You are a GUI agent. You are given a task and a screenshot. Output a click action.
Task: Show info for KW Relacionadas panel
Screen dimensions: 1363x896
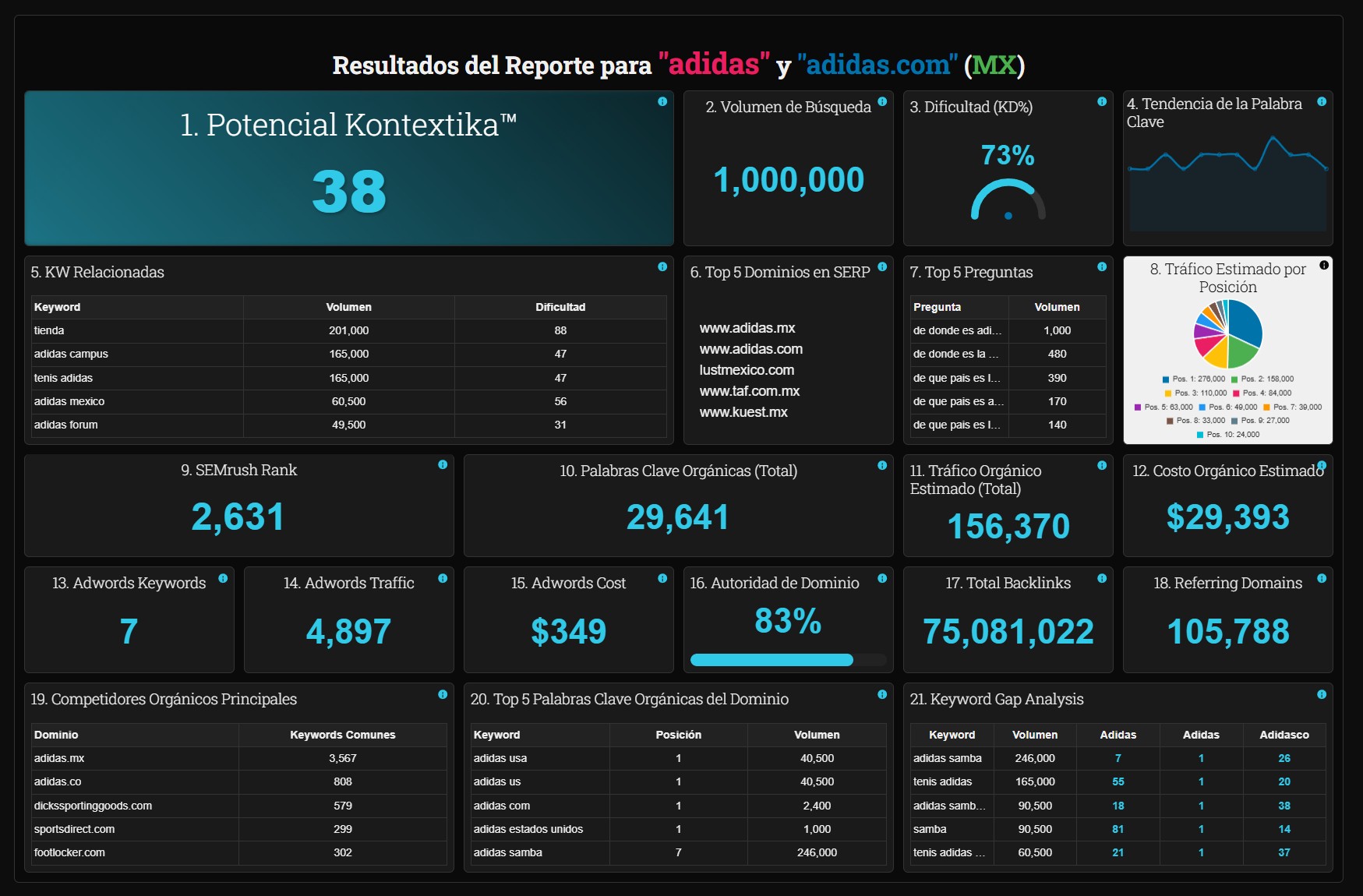click(662, 266)
